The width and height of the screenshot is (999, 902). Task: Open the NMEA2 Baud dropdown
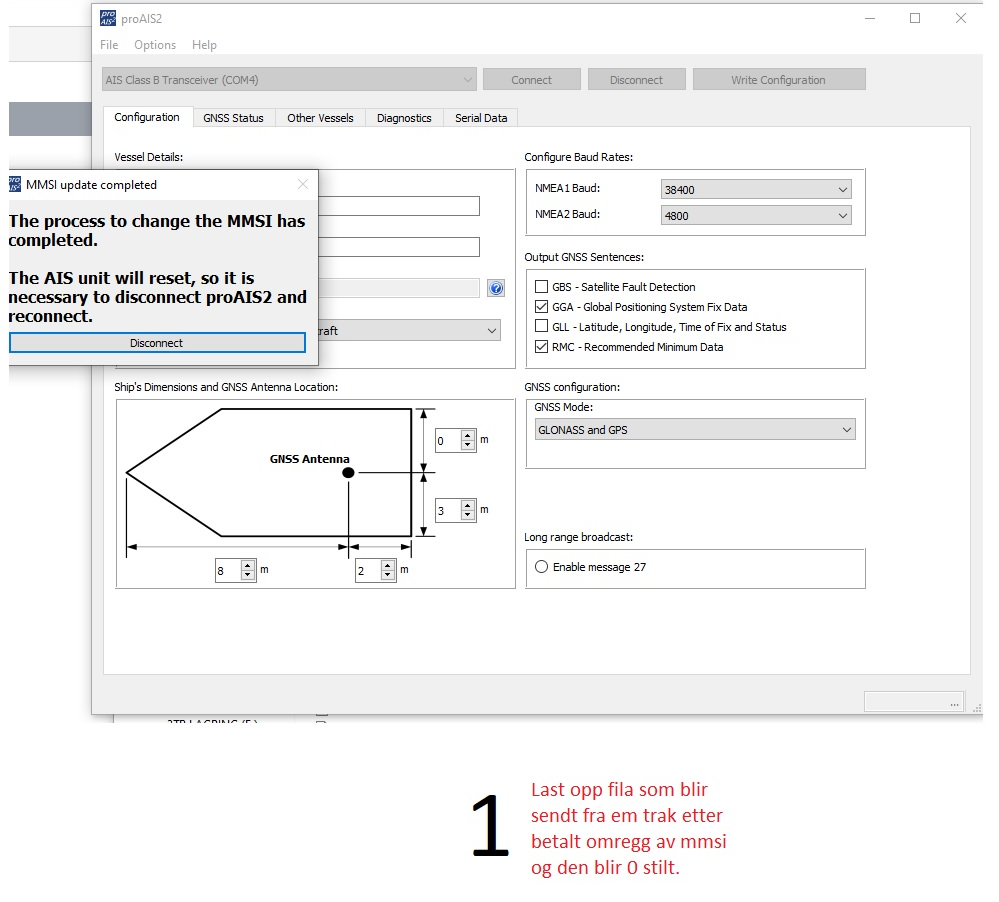point(756,215)
